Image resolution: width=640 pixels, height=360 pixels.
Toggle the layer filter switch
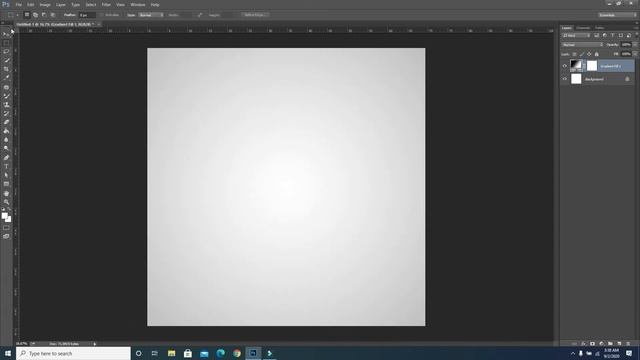click(636, 34)
